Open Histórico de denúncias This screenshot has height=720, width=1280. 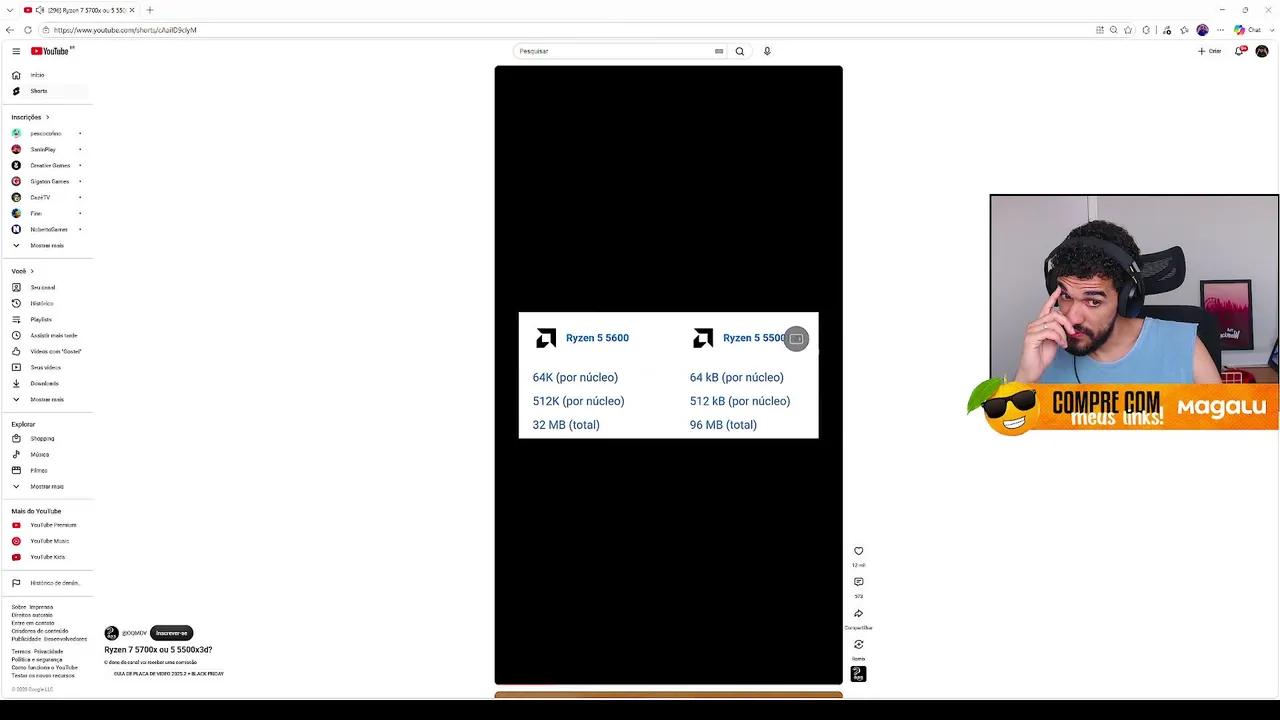tap(54, 583)
